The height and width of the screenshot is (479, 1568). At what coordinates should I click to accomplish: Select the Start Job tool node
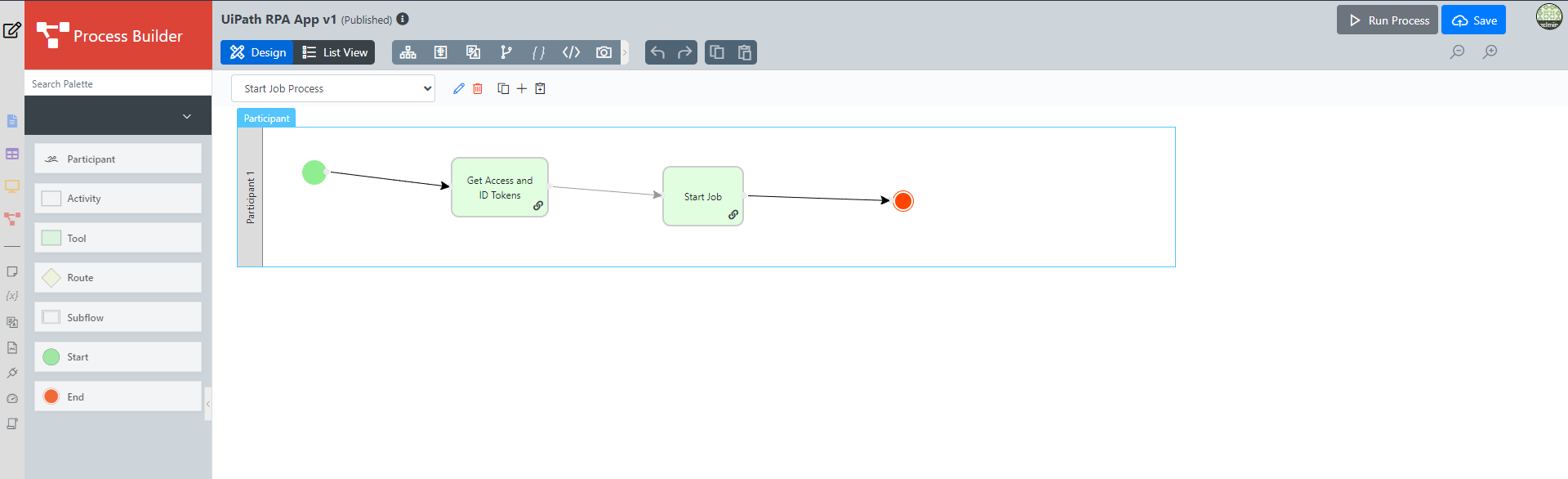click(702, 196)
